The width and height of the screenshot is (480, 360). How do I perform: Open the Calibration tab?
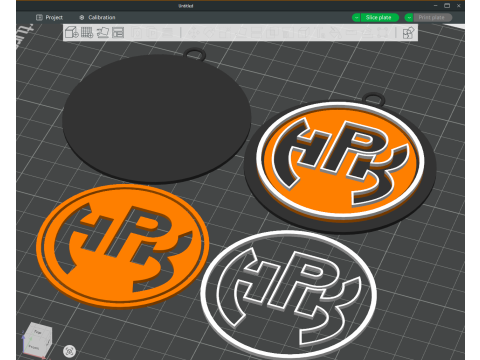point(97,17)
